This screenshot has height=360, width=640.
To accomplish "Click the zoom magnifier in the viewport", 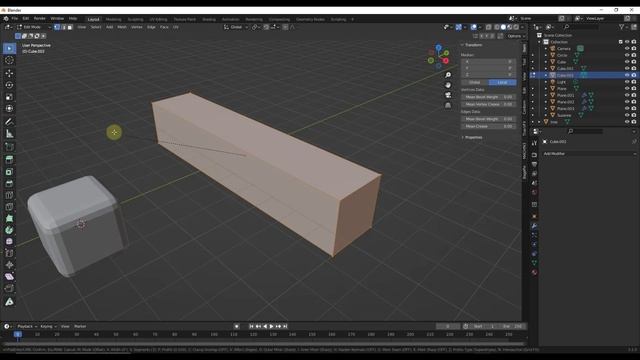I will tap(448, 75).
